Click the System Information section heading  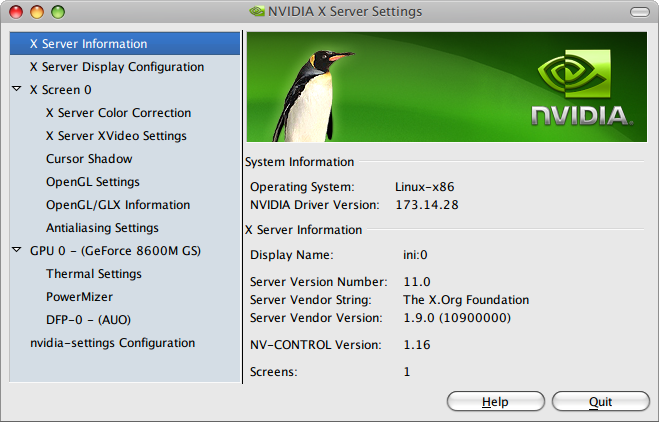coord(300,162)
